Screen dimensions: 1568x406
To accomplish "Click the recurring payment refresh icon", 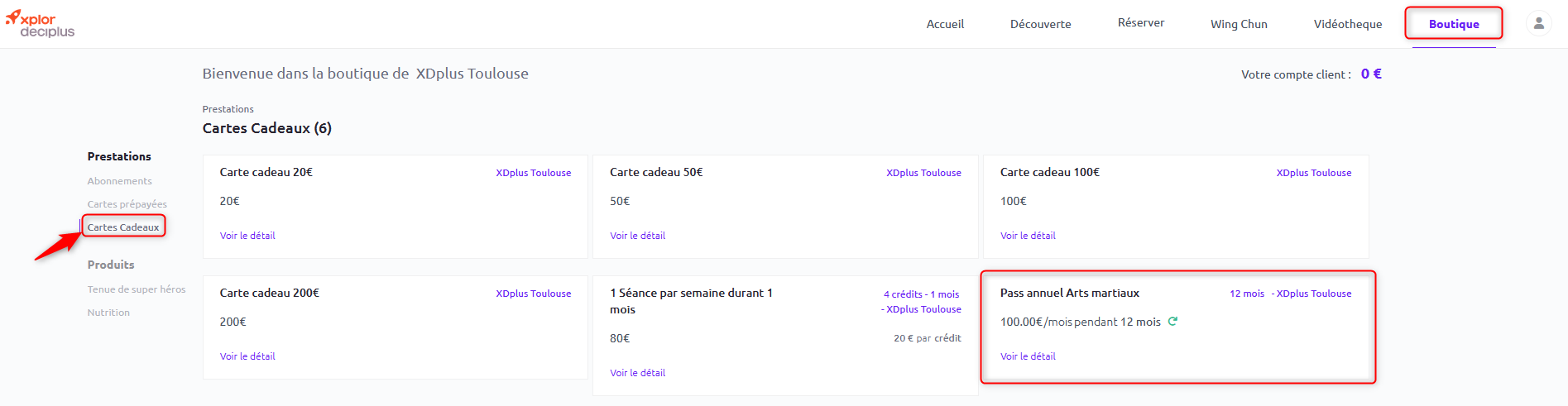I will coord(1172,322).
